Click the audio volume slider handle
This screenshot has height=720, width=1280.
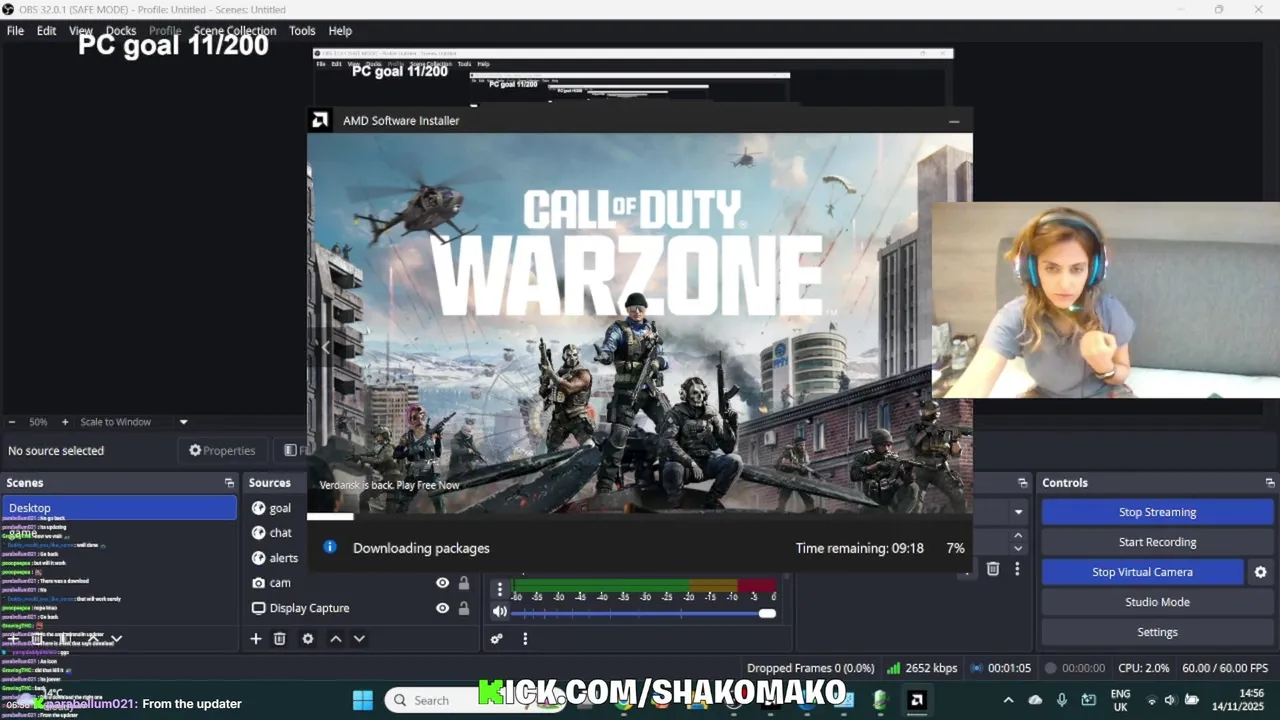(x=767, y=613)
